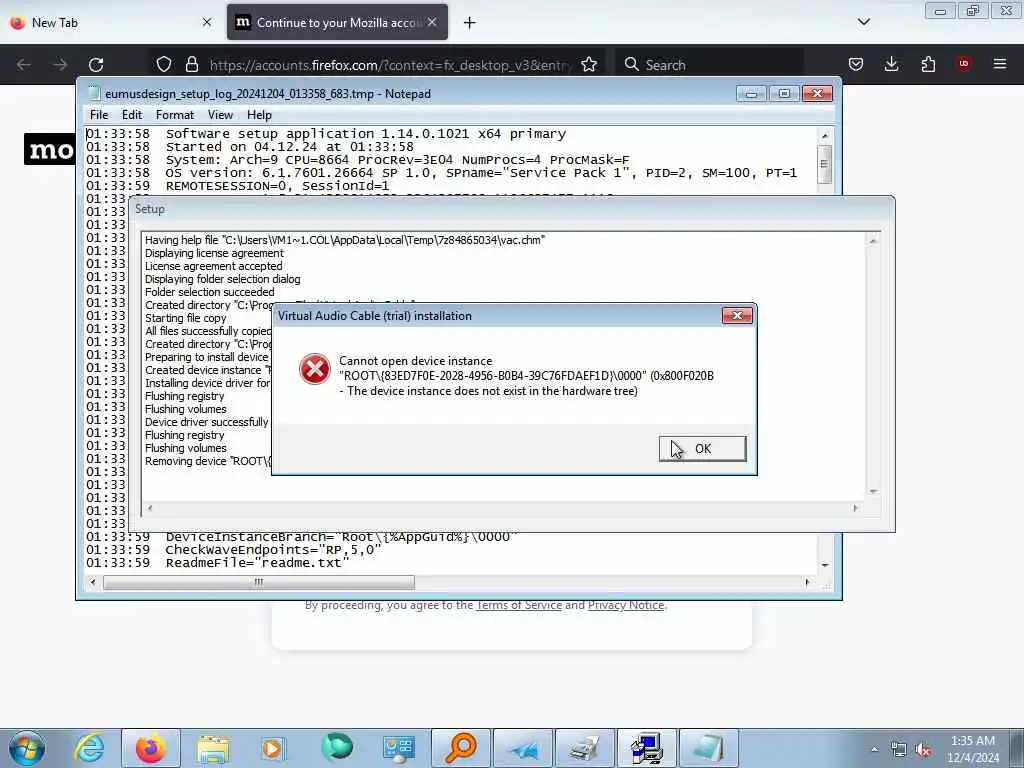
Task: Close the Mozilla account tab
Action: pos(432,22)
